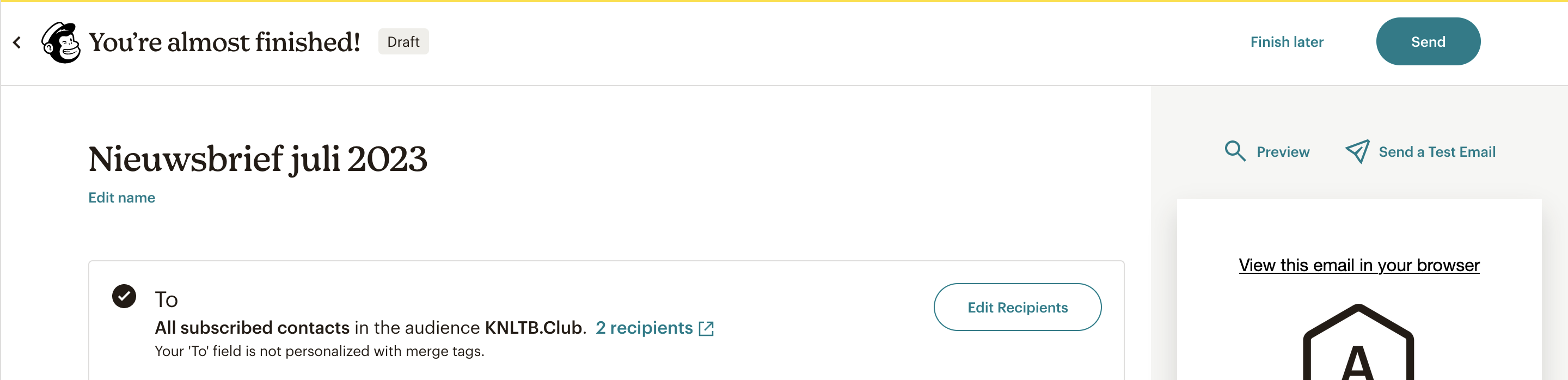Viewport: 1568px width, 380px height.
Task: Click the back arrow chevron
Action: [x=17, y=42]
